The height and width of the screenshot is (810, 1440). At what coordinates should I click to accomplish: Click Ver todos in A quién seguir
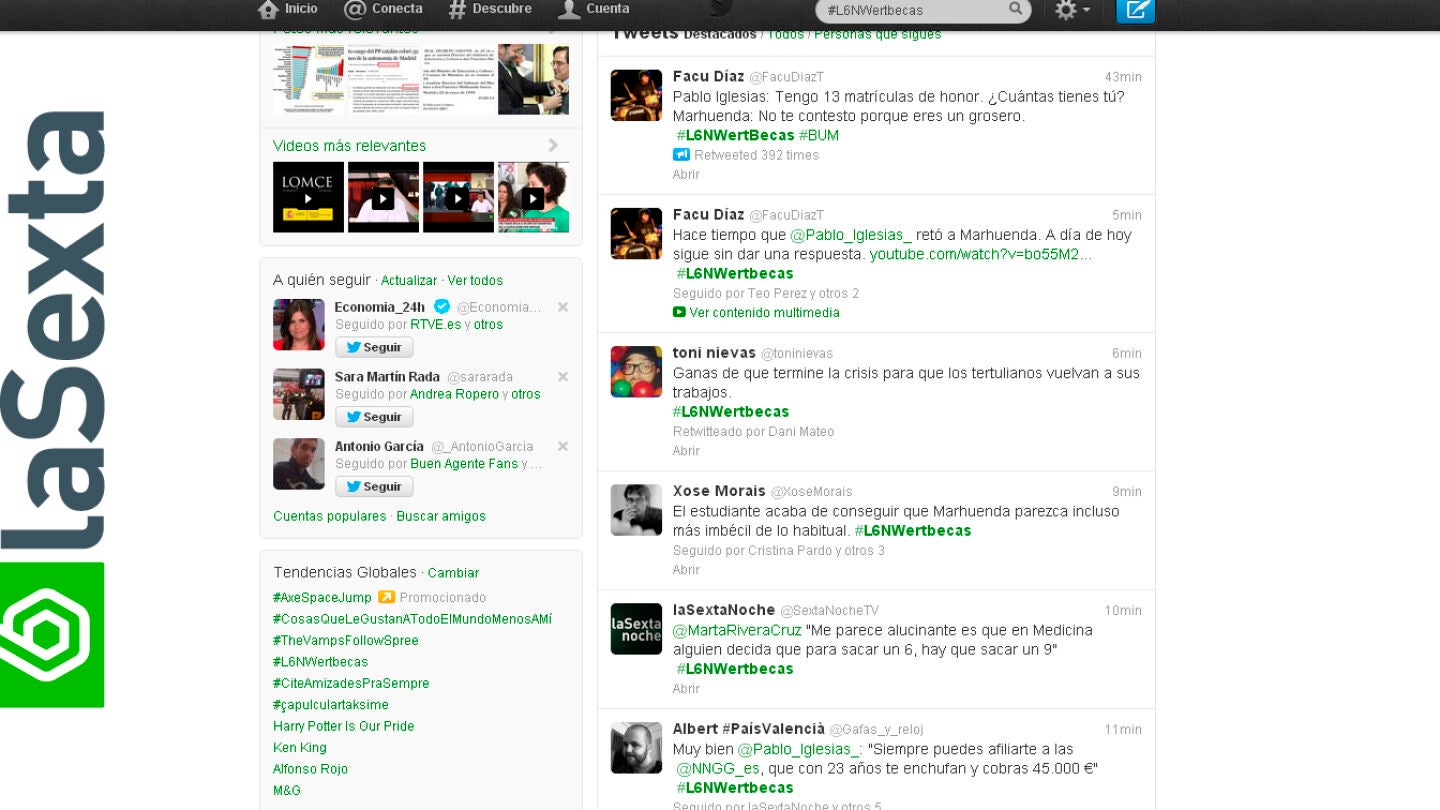(x=475, y=281)
